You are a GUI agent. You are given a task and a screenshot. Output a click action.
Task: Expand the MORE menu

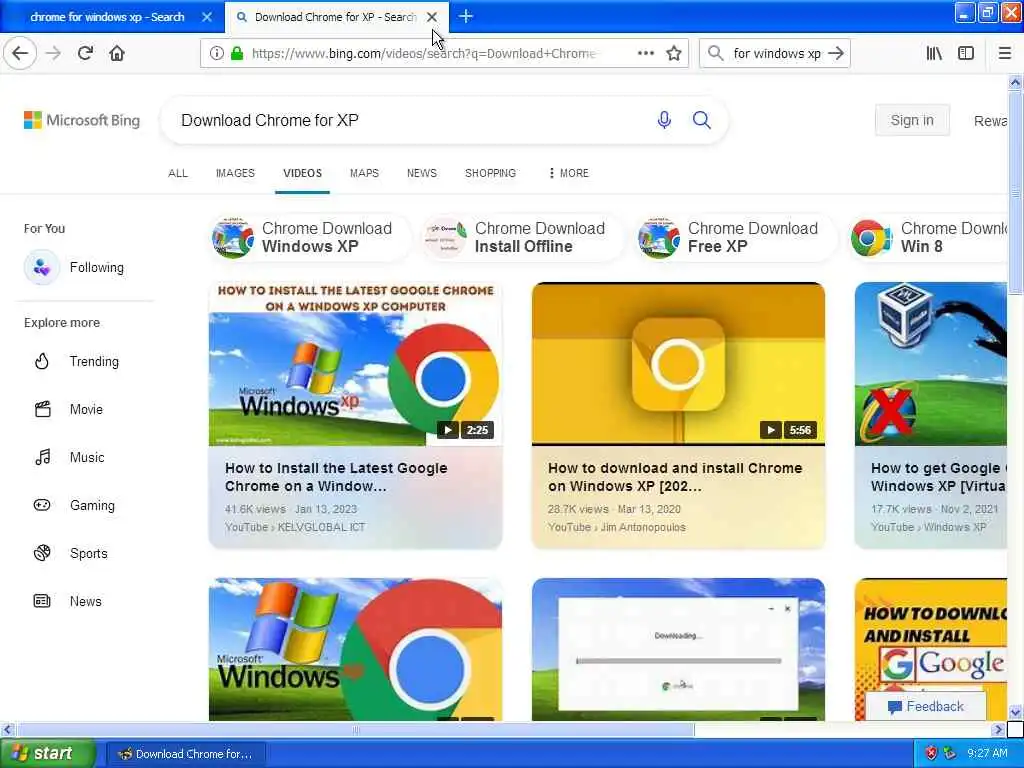tap(568, 173)
